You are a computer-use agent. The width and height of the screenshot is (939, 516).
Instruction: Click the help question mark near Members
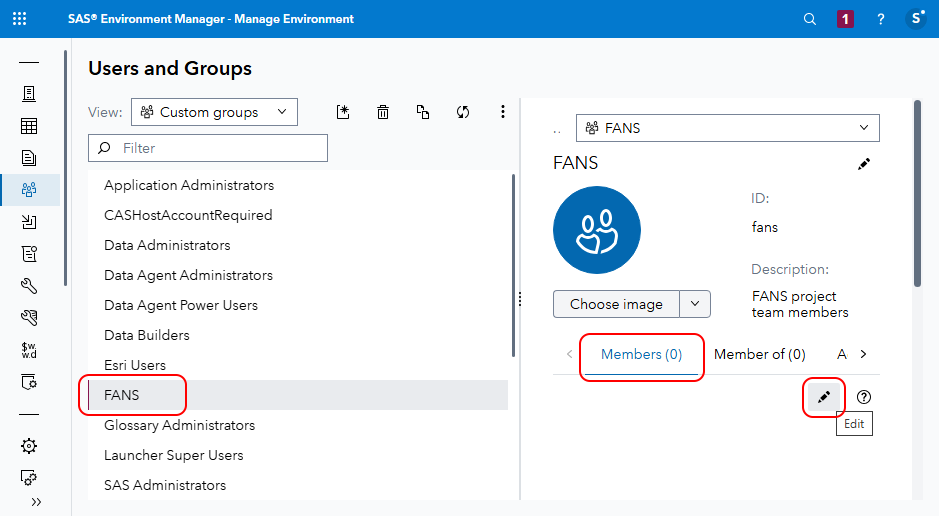864,397
